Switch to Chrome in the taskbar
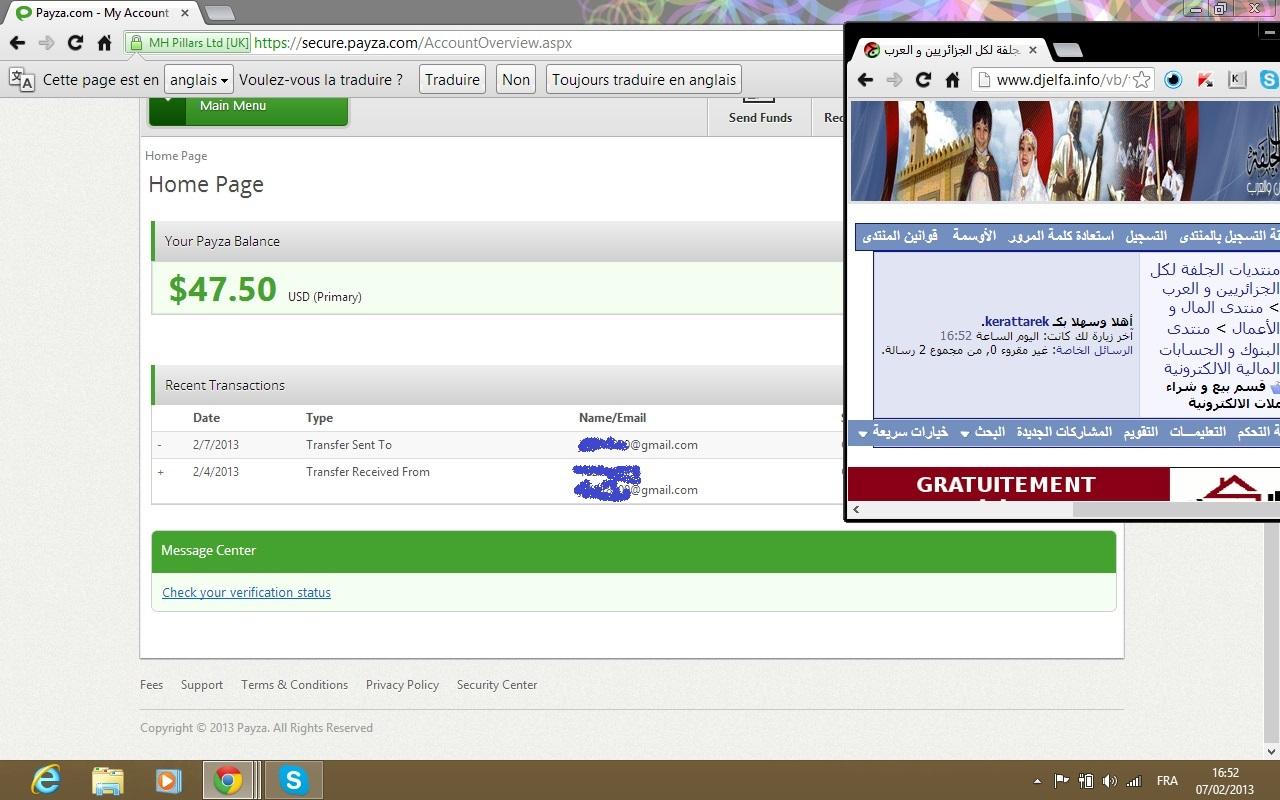Screen dimensions: 1280x800 coord(228,780)
